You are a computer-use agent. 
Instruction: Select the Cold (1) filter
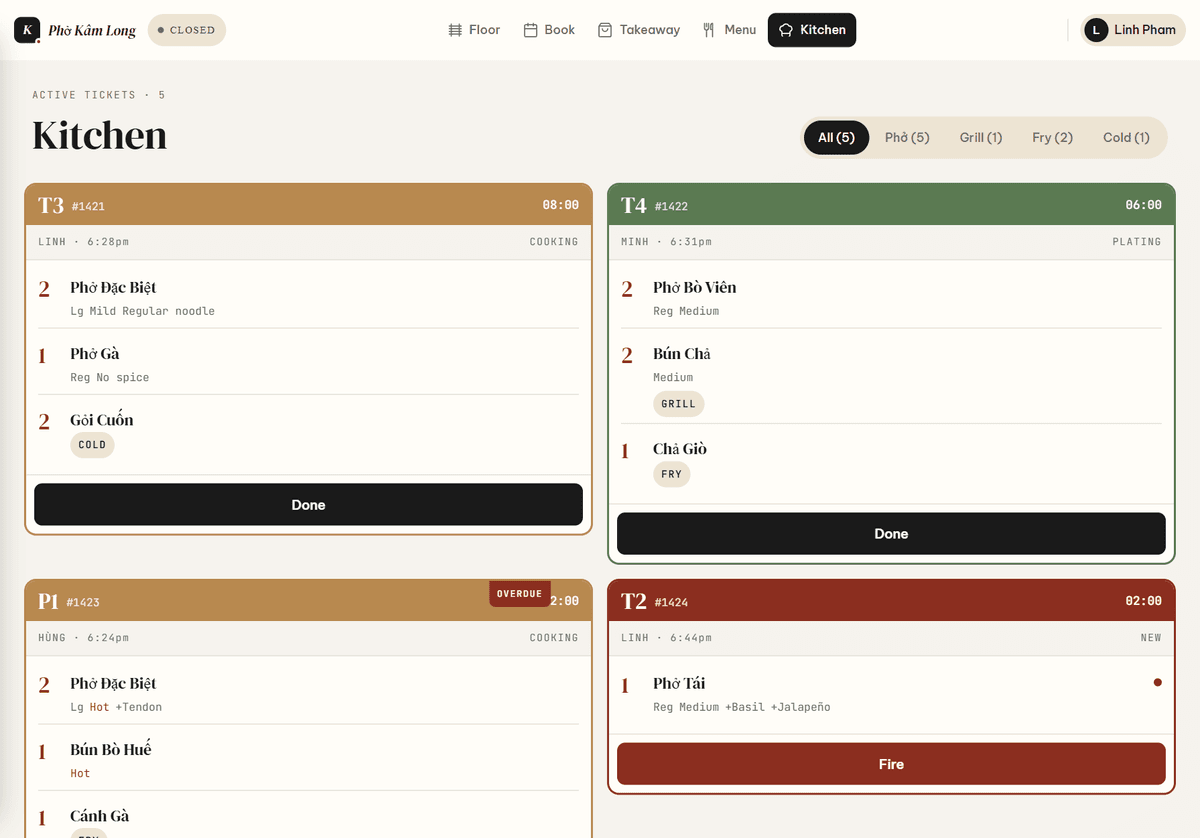click(1126, 138)
